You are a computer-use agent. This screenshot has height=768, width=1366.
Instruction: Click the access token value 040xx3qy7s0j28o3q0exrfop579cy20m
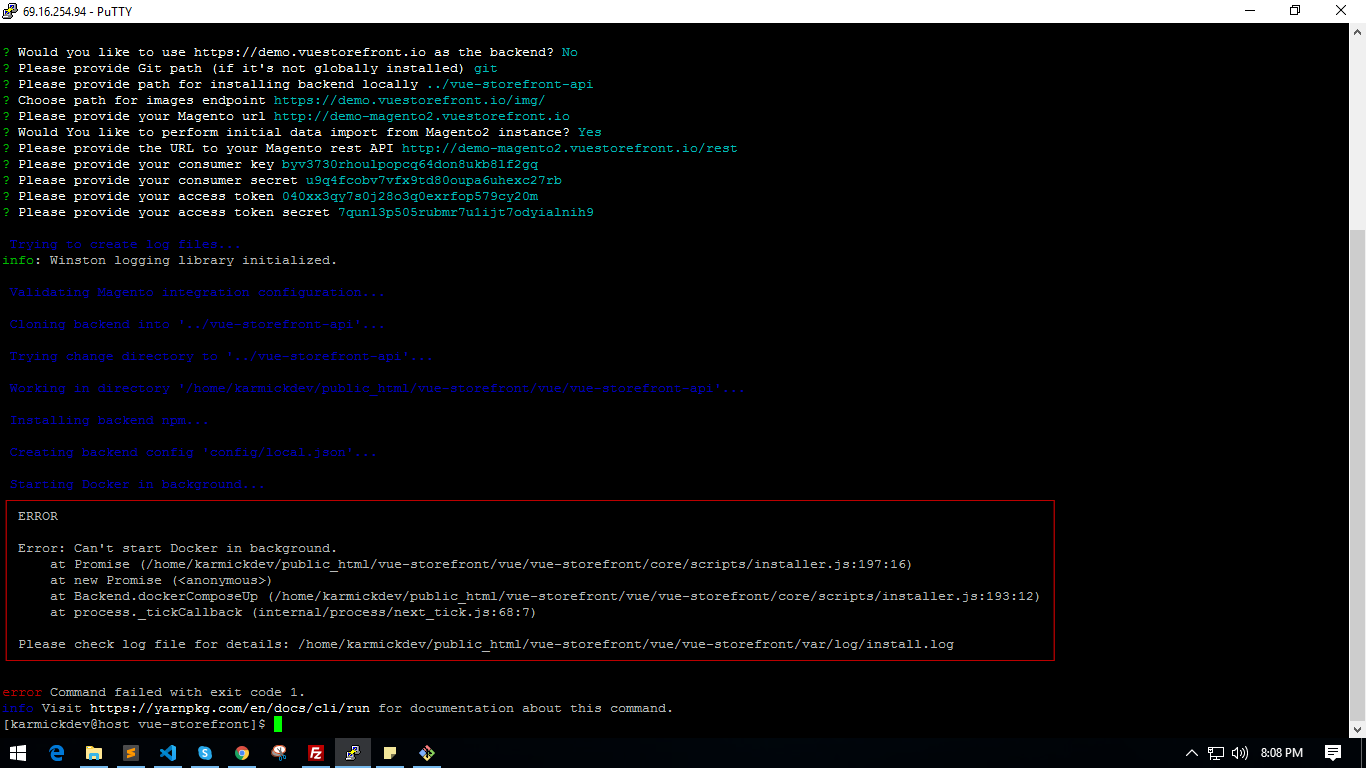[x=410, y=196]
